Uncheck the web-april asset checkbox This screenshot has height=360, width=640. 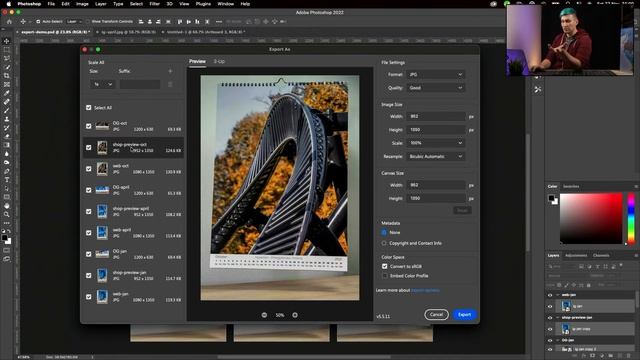(x=89, y=233)
